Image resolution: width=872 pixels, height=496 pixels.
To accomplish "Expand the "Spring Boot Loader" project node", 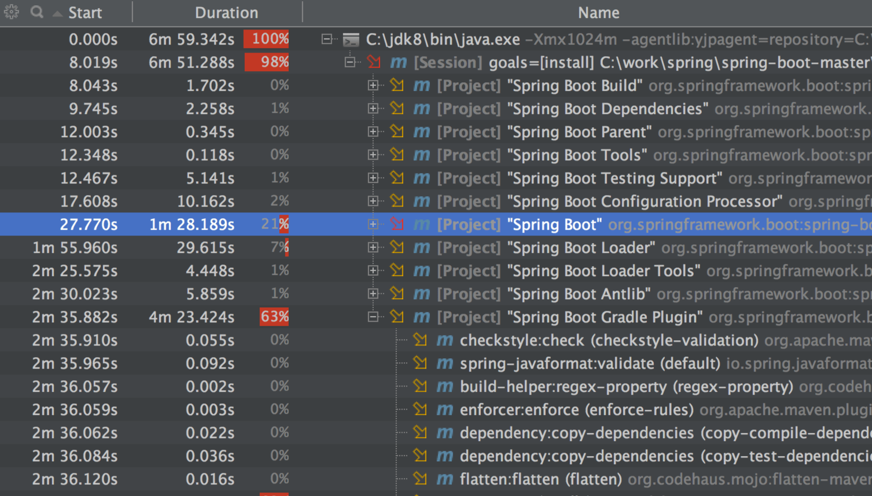I will tap(373, 247).
